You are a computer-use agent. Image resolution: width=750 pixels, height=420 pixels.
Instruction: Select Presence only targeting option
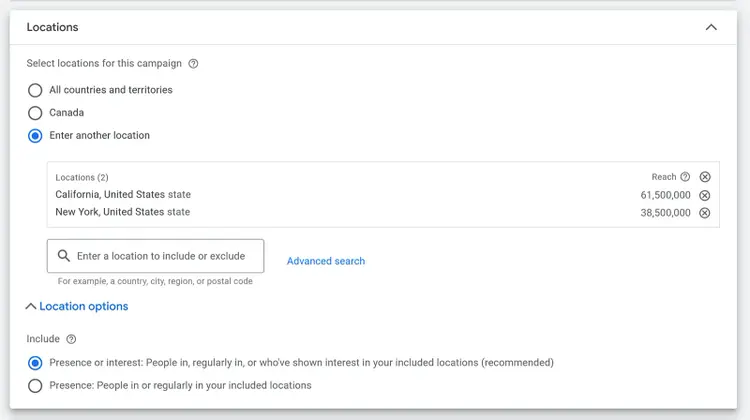pos(35,386)
